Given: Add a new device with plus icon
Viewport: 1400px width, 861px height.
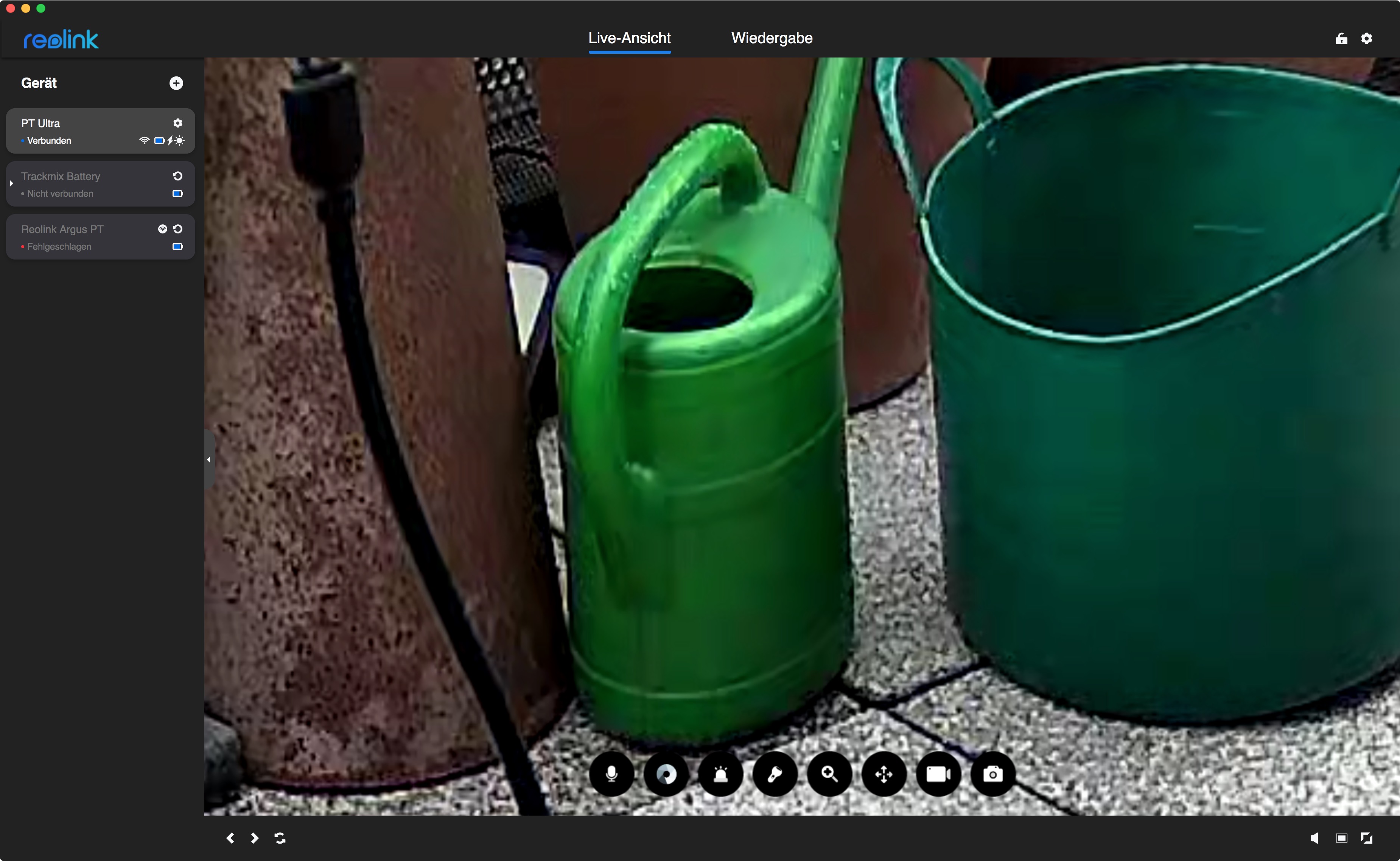Looking at the screenshot, I should [176, 83].
